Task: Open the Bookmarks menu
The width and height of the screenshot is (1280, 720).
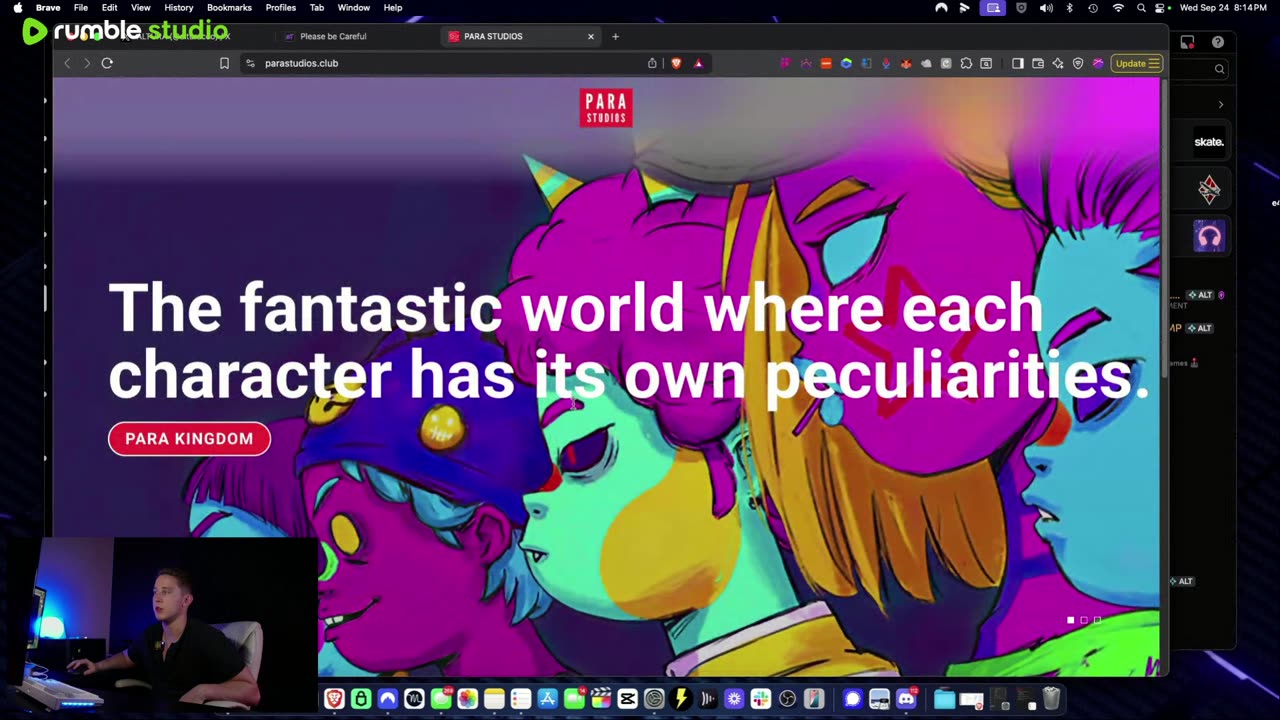Action: click(229, 8)
